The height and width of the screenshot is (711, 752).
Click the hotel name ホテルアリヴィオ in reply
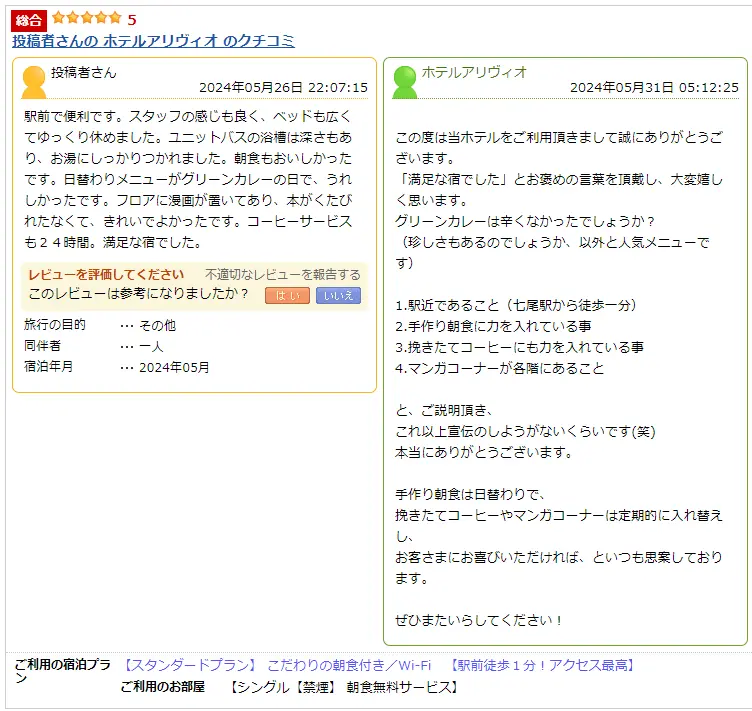474,72
